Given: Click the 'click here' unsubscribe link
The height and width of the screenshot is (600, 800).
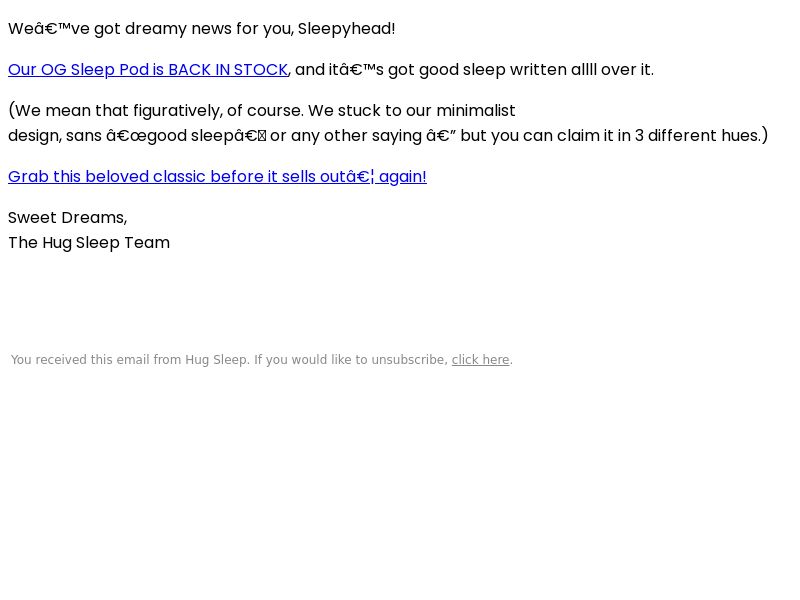Looking at the screenshot, I should (481, 360).
